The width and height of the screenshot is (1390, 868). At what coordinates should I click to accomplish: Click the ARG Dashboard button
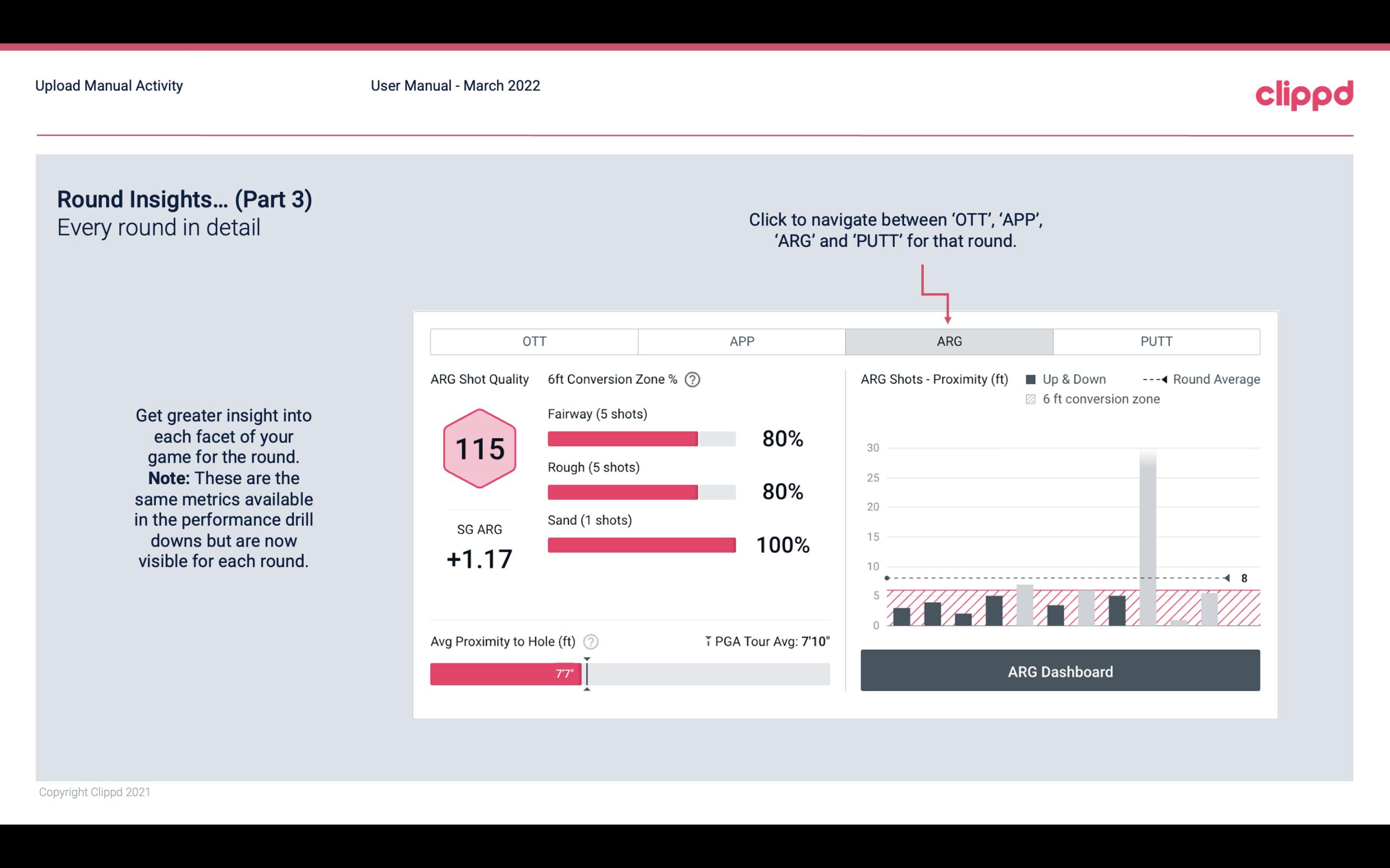point(1060,670)
